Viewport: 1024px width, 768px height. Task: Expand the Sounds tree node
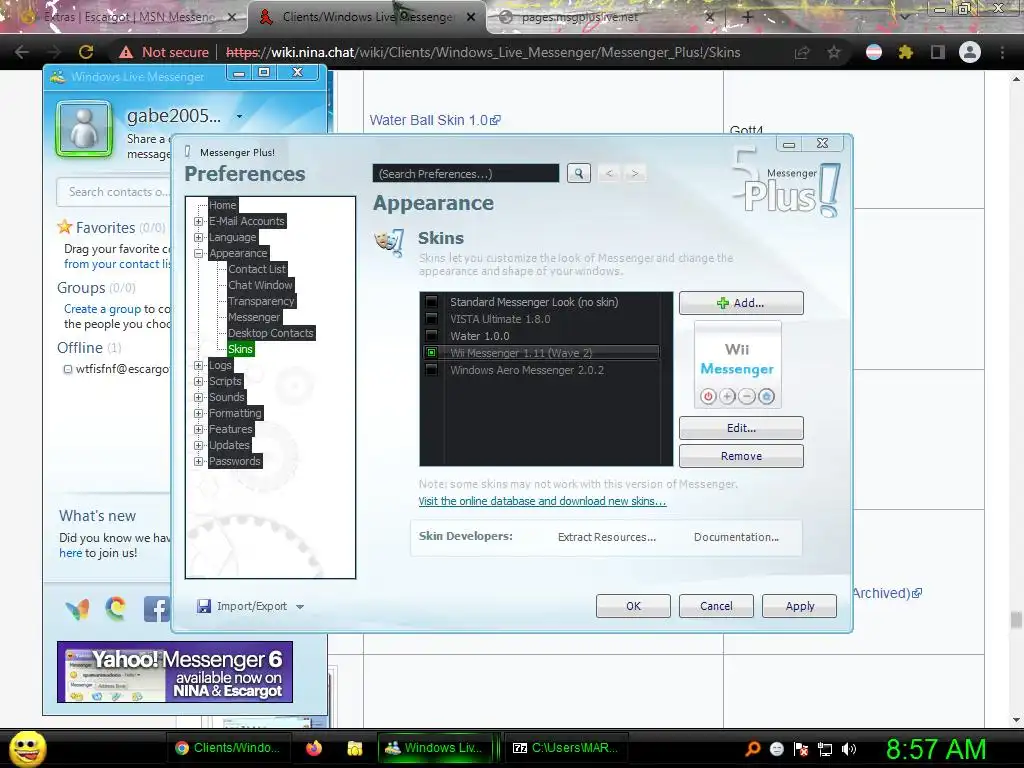coord(199,397)
